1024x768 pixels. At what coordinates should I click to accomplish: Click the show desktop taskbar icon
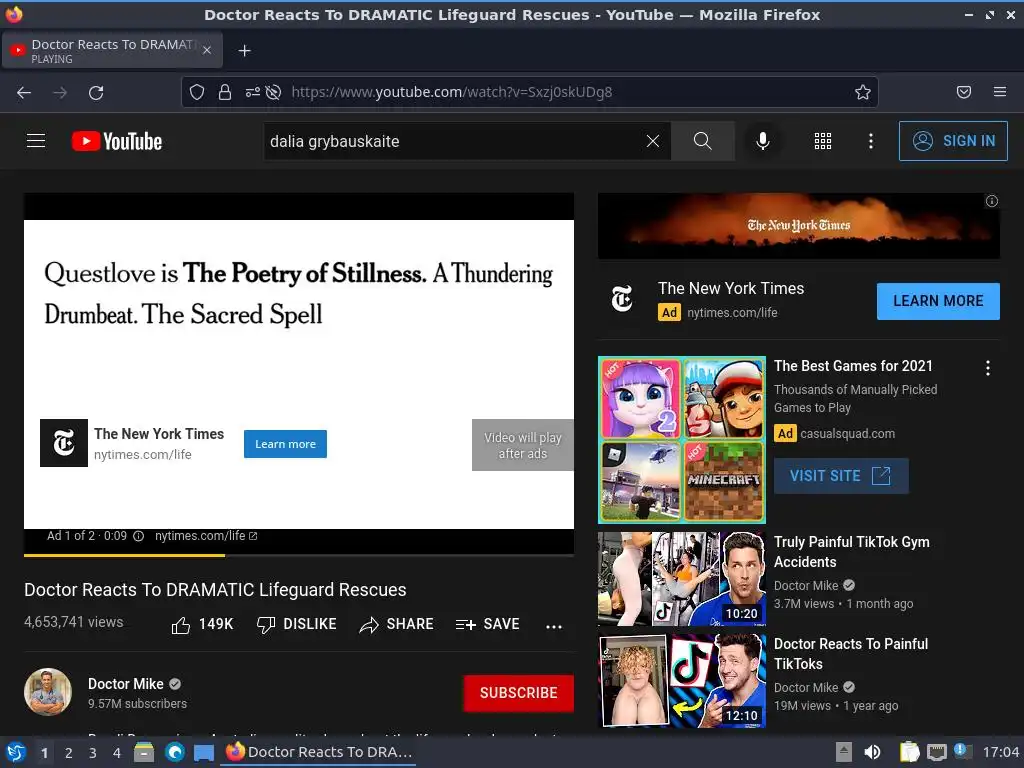click(204, 752)
